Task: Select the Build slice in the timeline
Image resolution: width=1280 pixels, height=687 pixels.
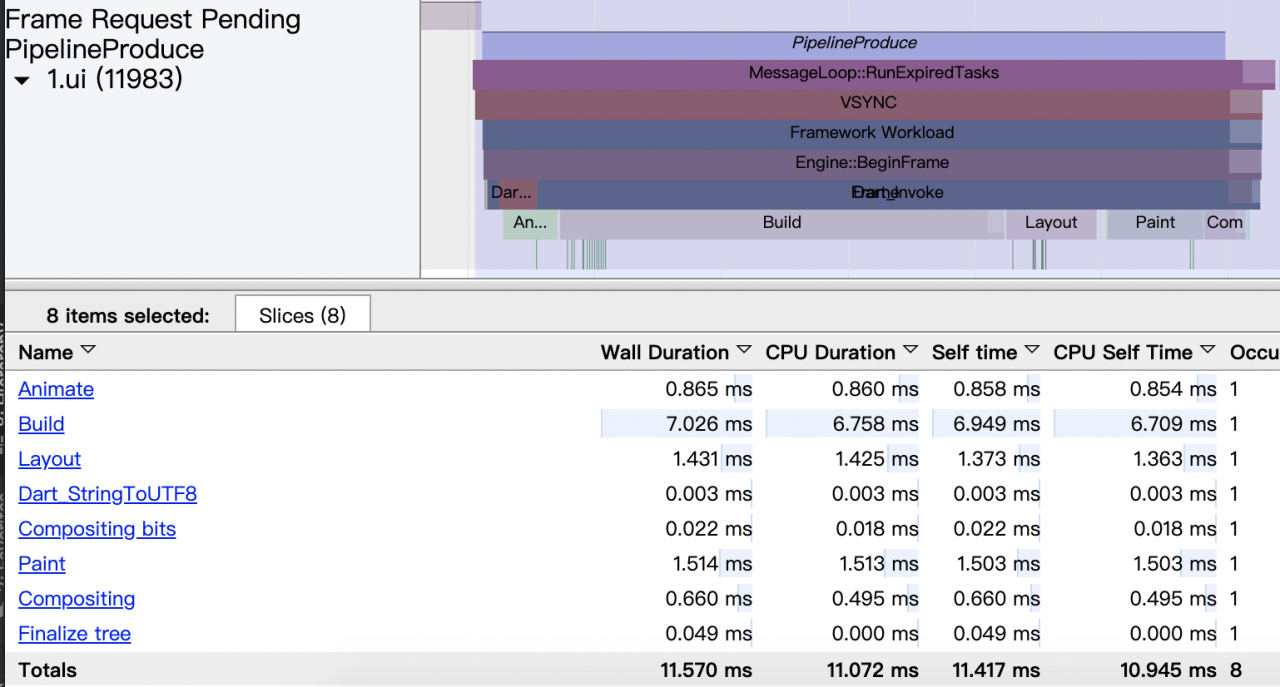Action: [781, 223]
